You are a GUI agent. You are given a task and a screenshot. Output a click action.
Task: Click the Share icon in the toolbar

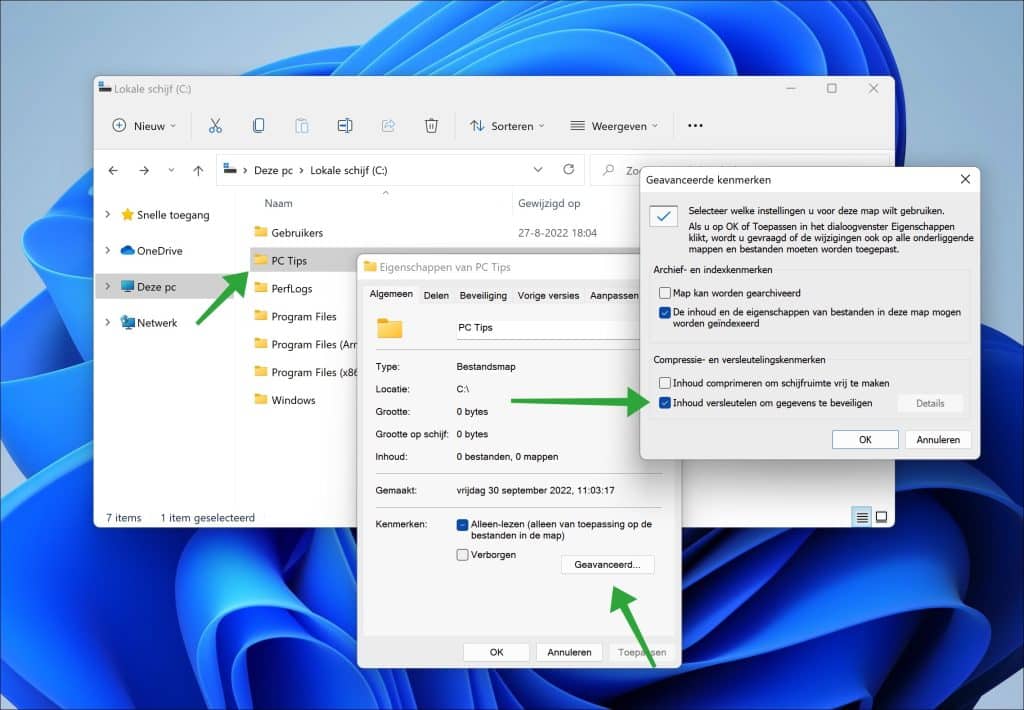tap(388, 125)
